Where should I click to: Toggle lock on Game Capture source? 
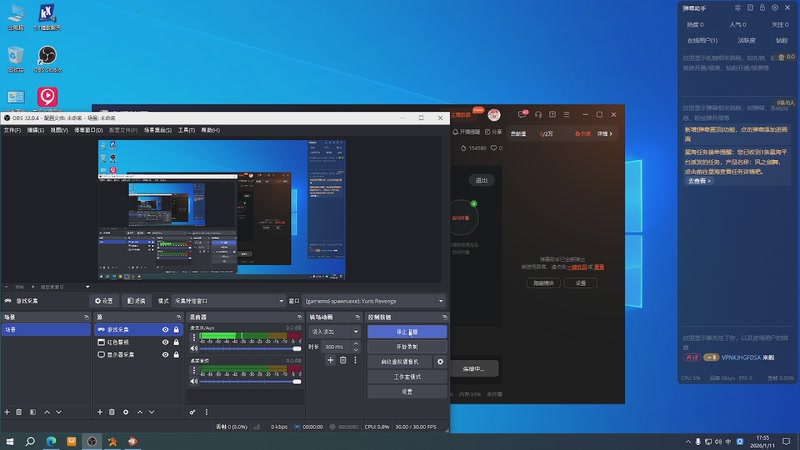[x=176, y=330]
